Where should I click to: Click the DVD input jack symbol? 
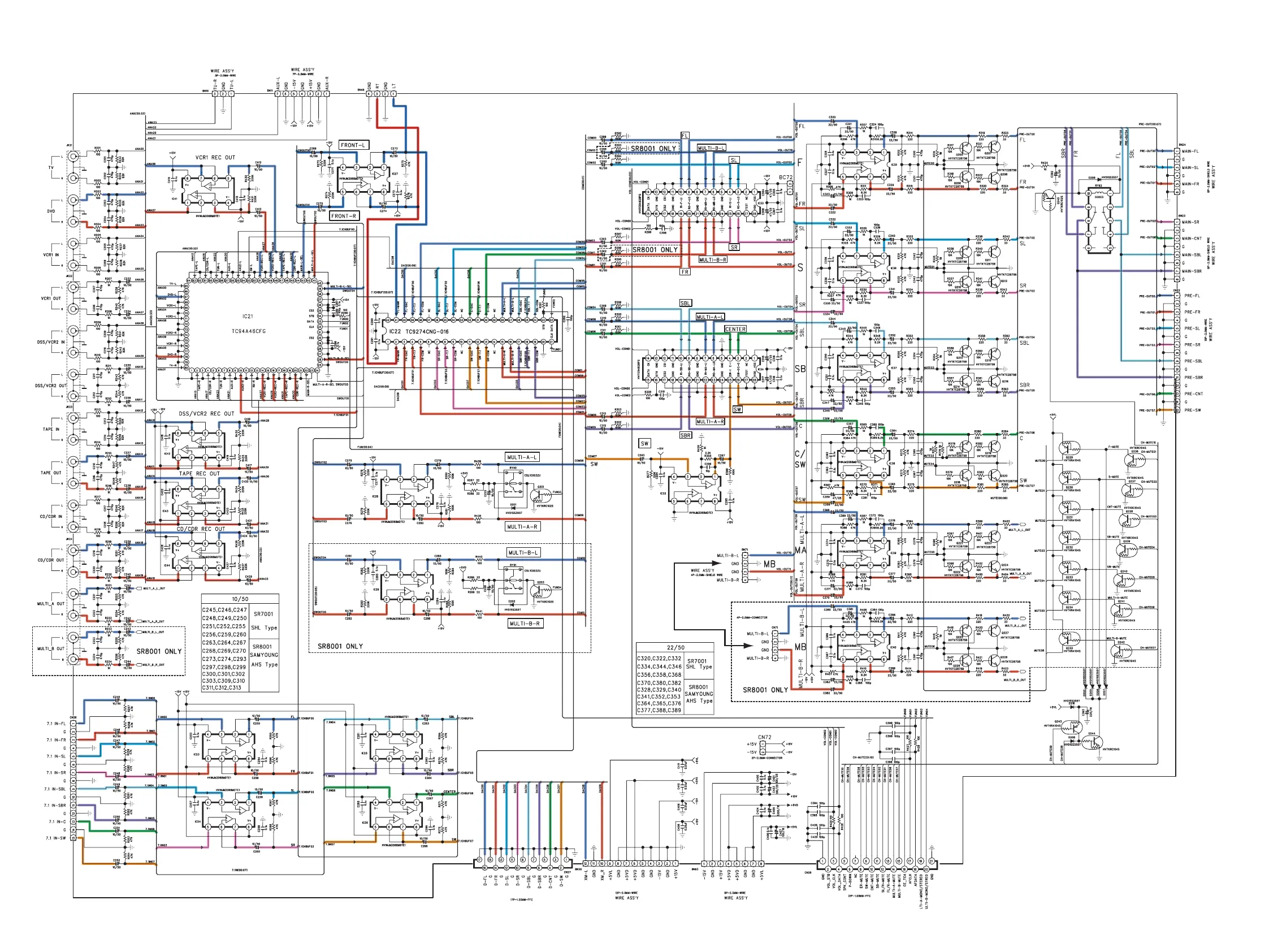coord(73,201)
